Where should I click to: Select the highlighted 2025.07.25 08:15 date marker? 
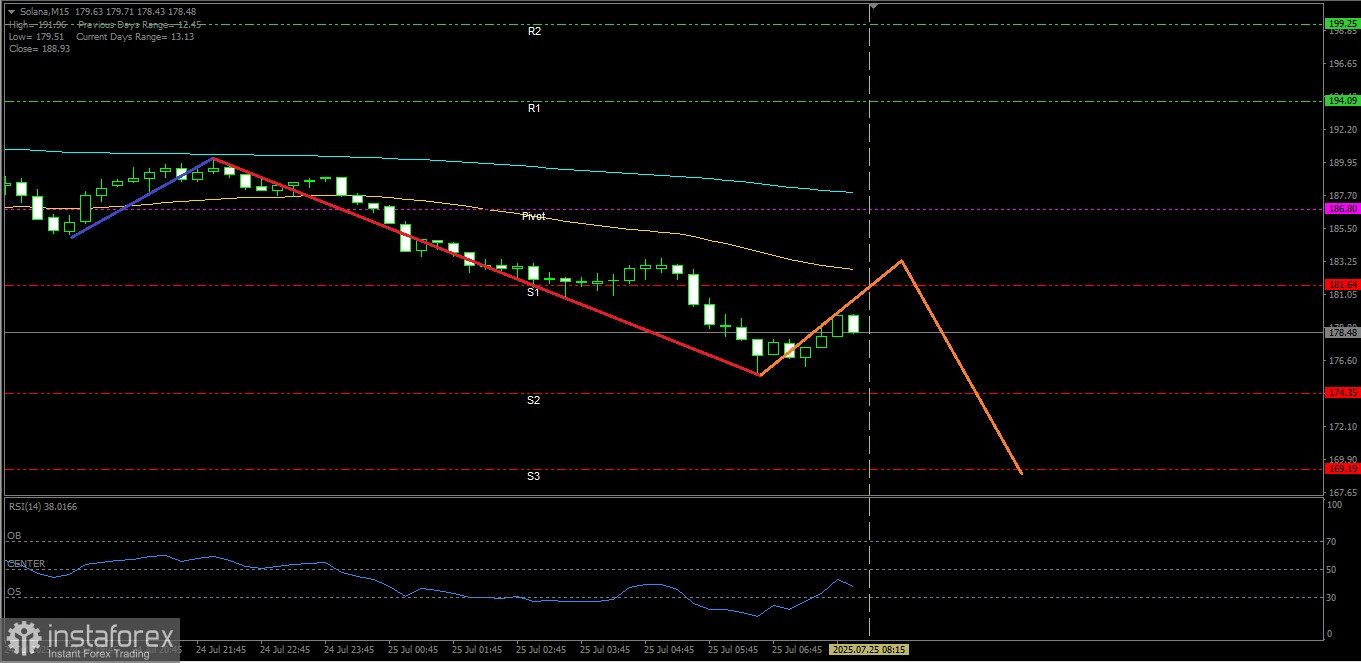point(869,649)
